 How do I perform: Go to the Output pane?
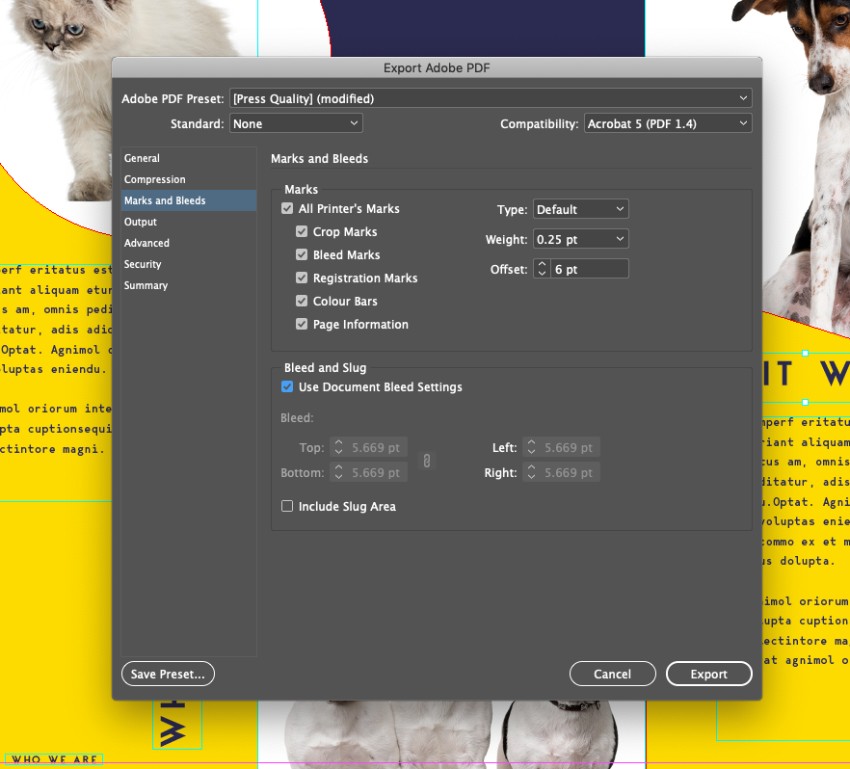189,222
